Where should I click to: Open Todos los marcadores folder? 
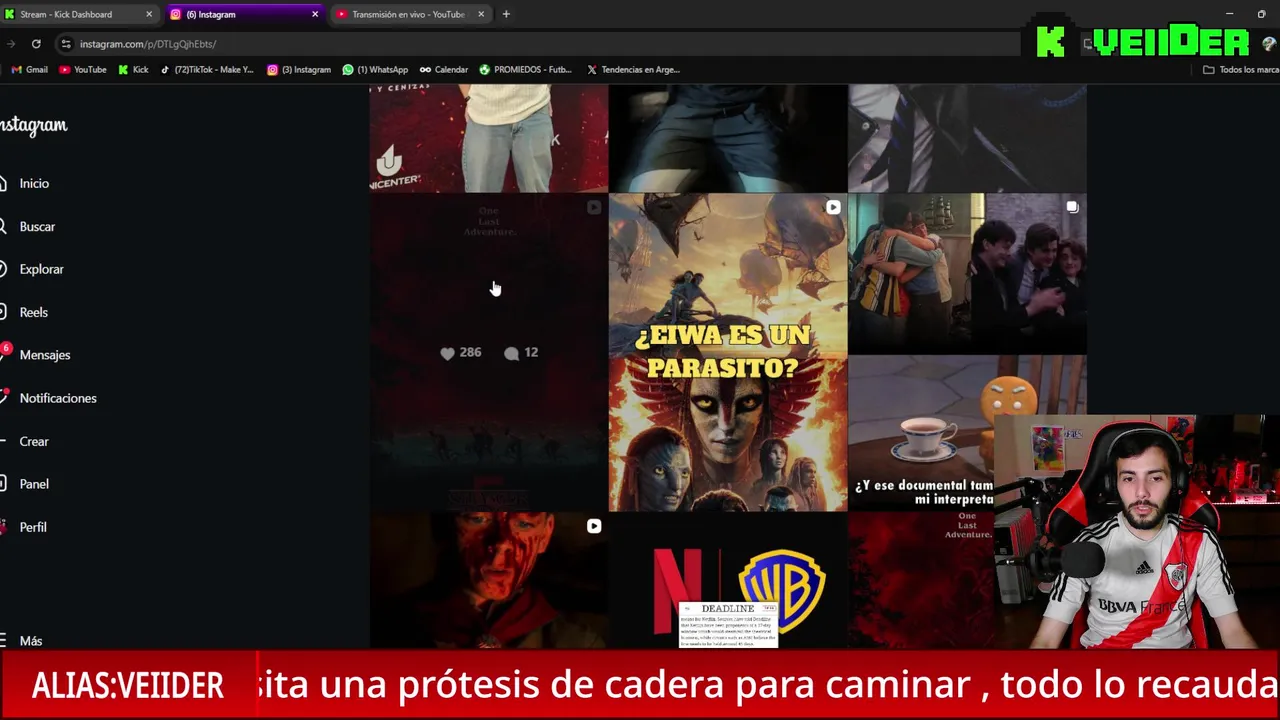tap(1241, 70)
